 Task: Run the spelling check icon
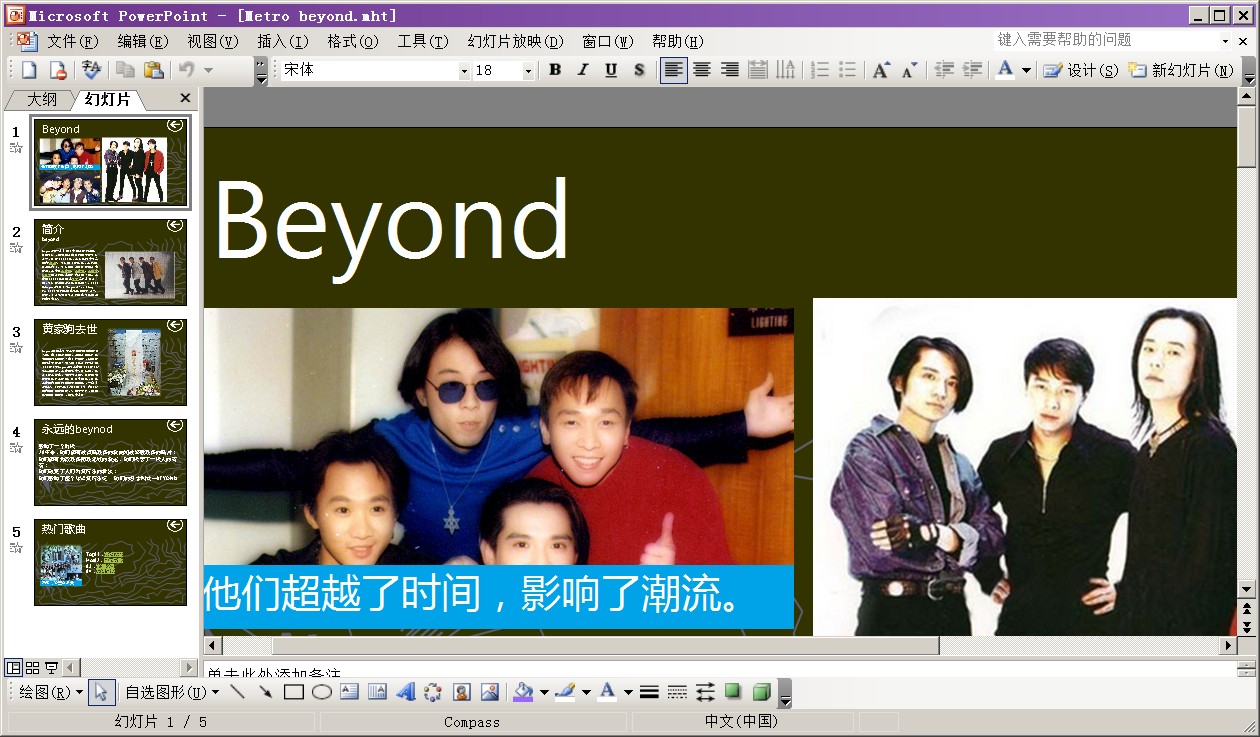[x=91, y=70]
